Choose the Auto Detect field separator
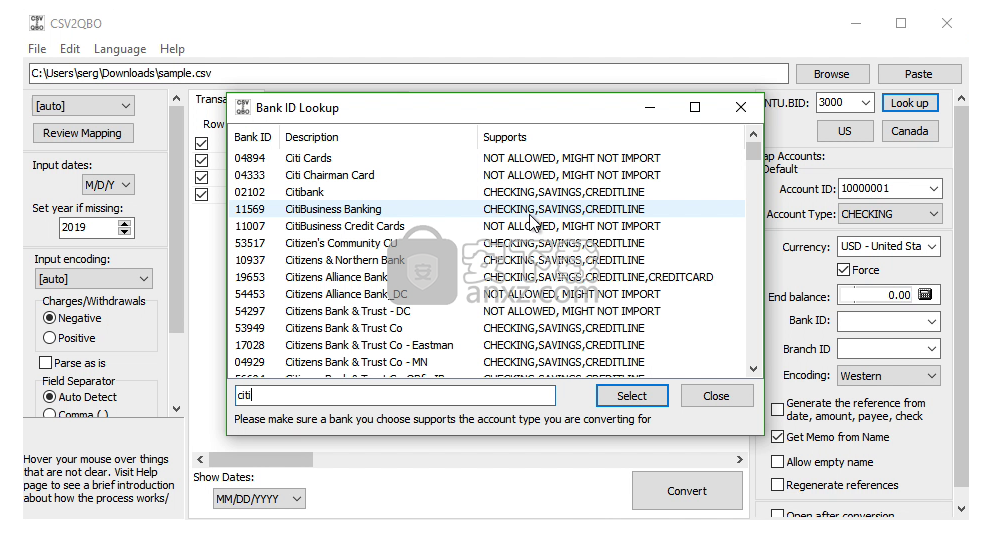This screenshot has width=990, height=533. (x=49, y=397)
